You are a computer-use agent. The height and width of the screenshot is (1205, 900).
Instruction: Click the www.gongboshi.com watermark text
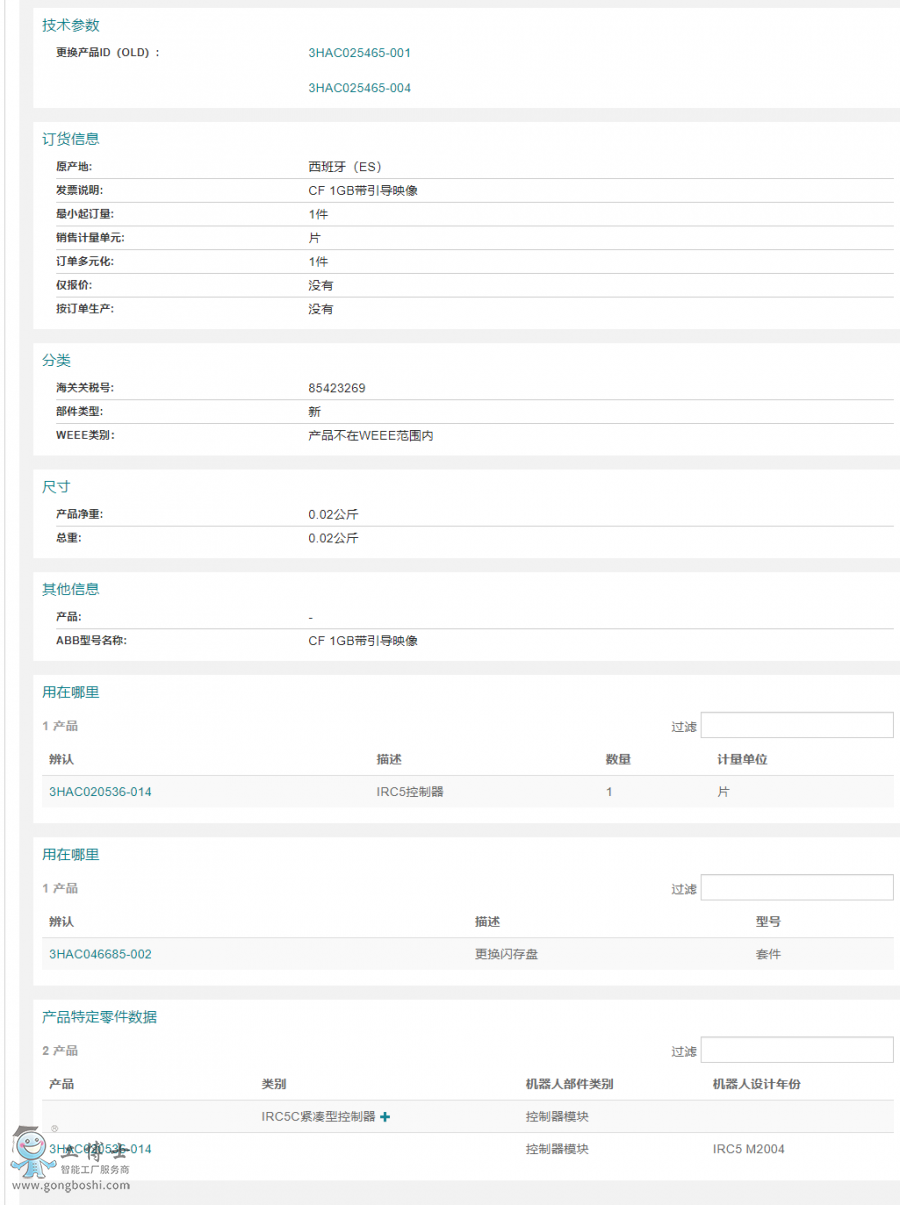[x=67, y=1186]
